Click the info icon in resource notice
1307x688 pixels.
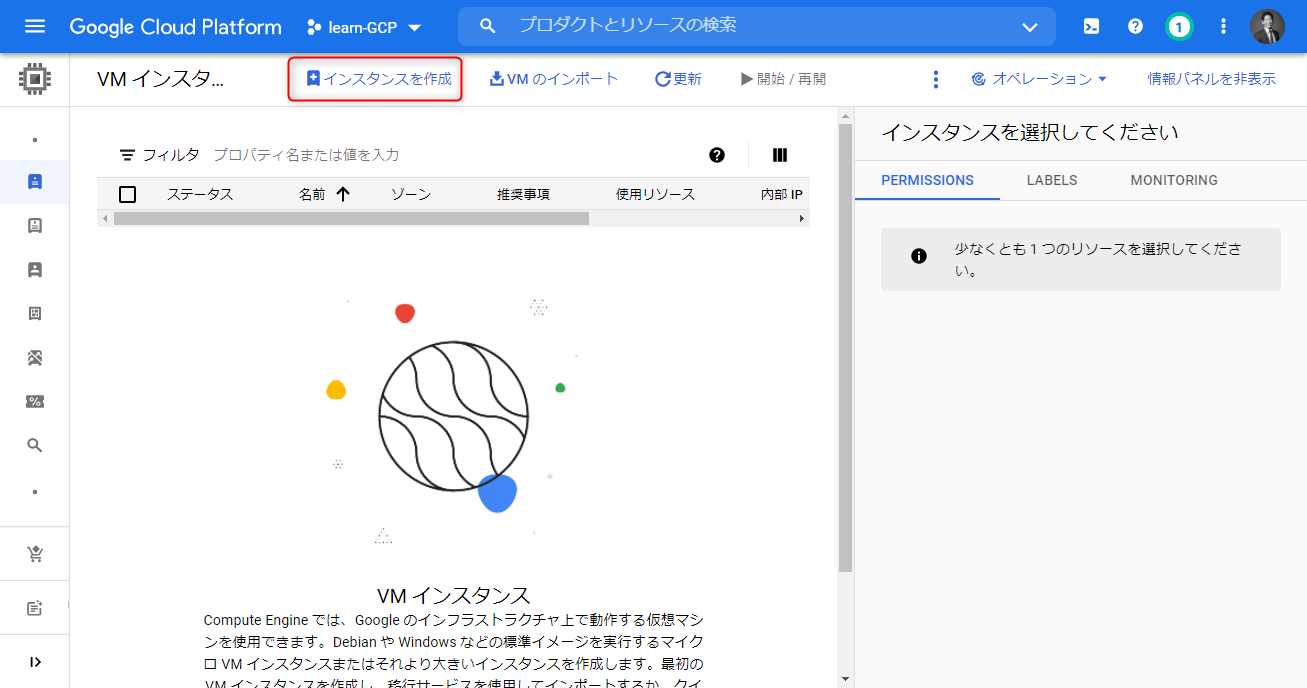click(919, 256)
